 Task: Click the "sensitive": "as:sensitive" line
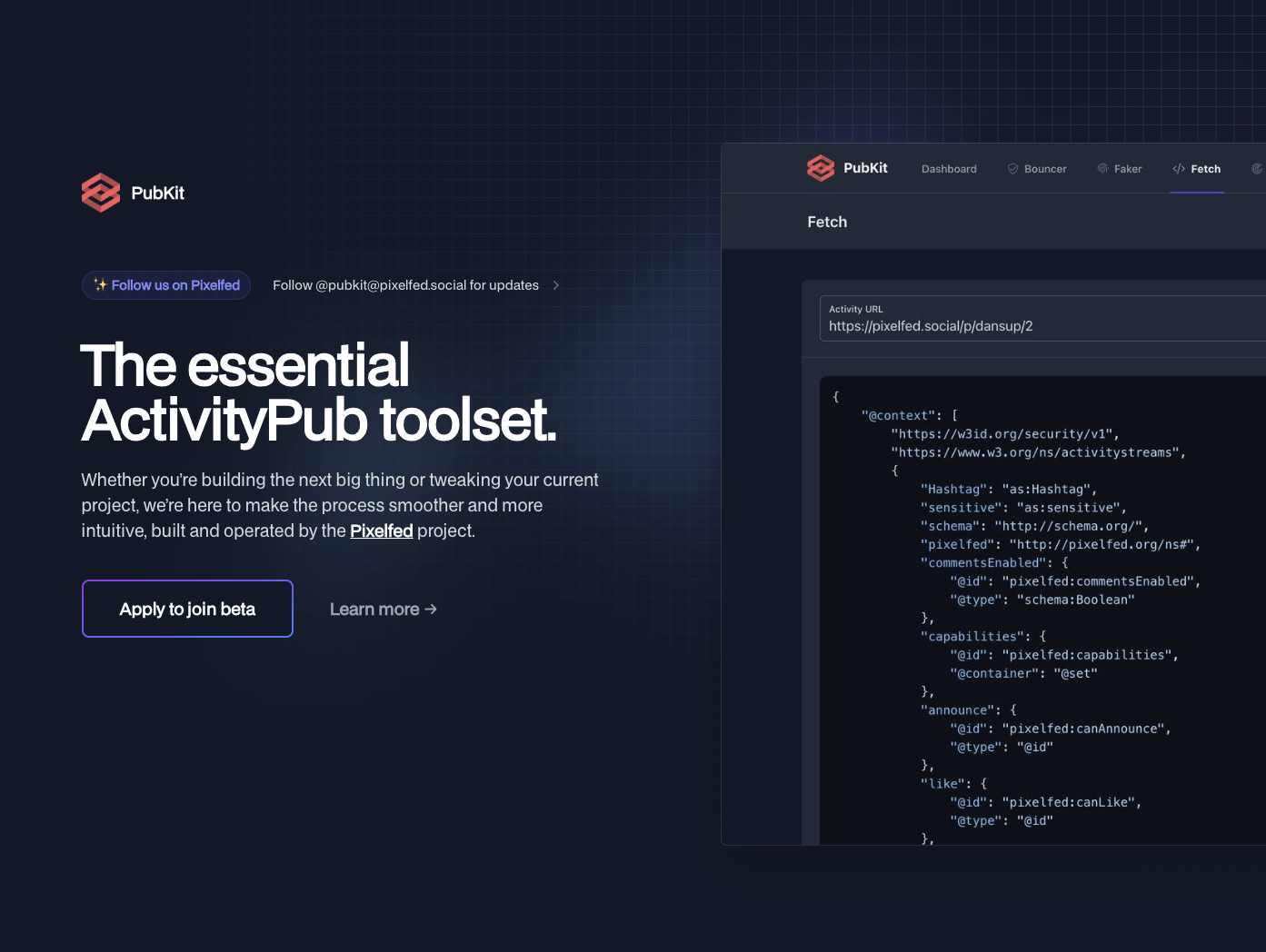pyautogui.click(x=1023, y=507)
